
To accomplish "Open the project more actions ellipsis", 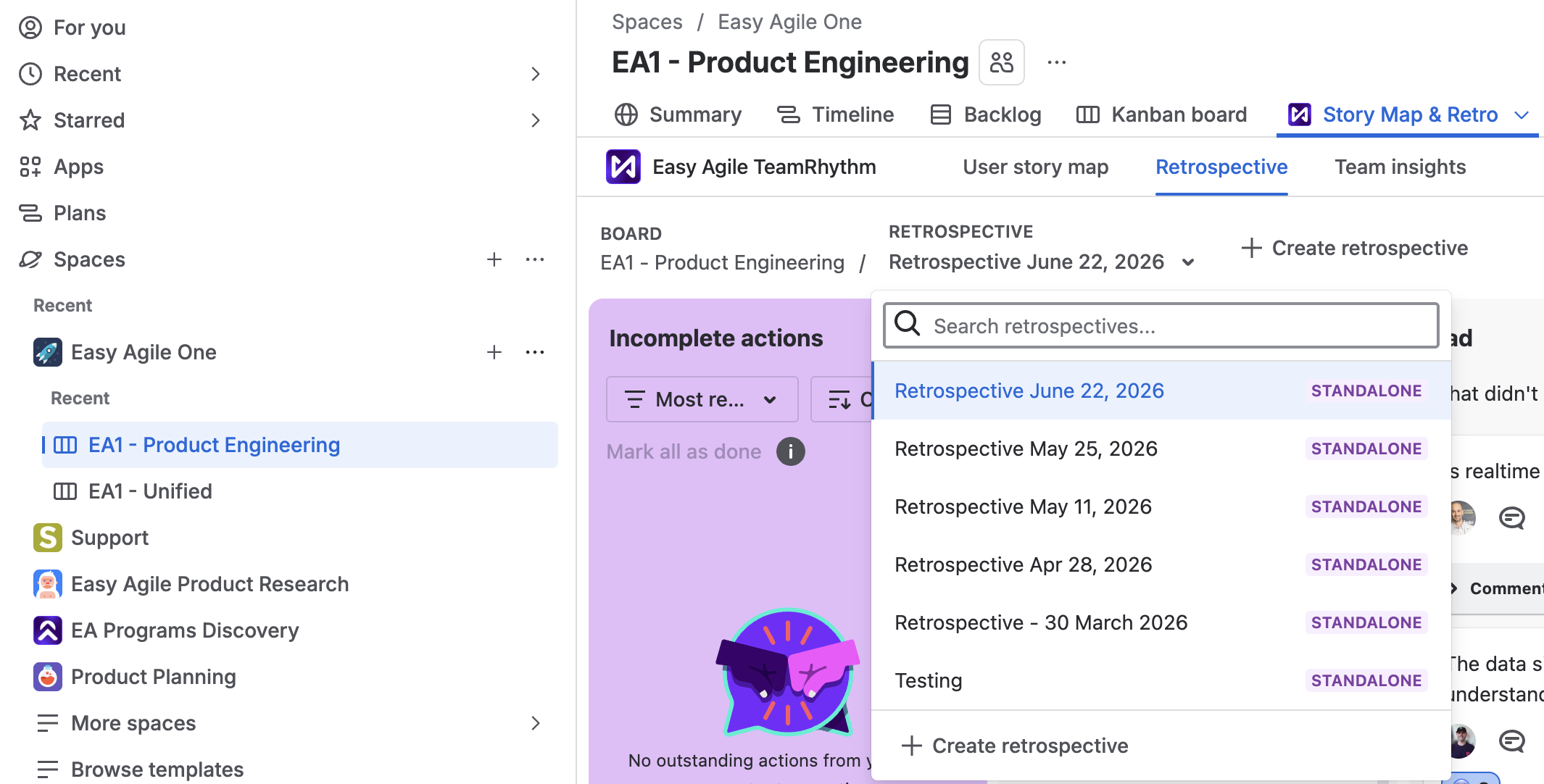I will click(1057, 62).
